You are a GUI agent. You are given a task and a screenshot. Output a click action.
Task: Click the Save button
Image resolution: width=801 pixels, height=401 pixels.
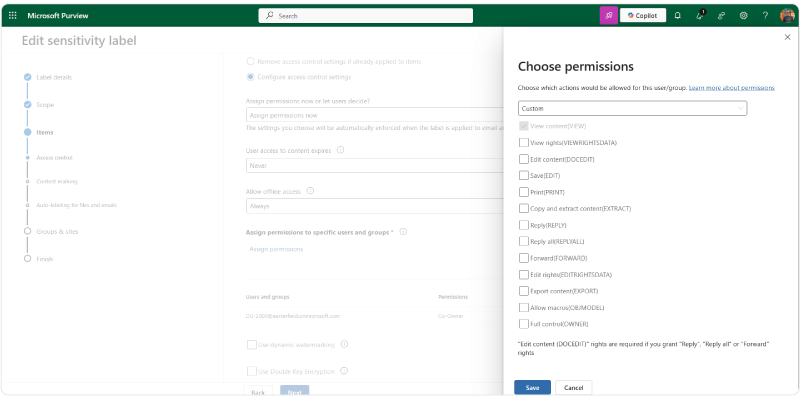(532, 387)
